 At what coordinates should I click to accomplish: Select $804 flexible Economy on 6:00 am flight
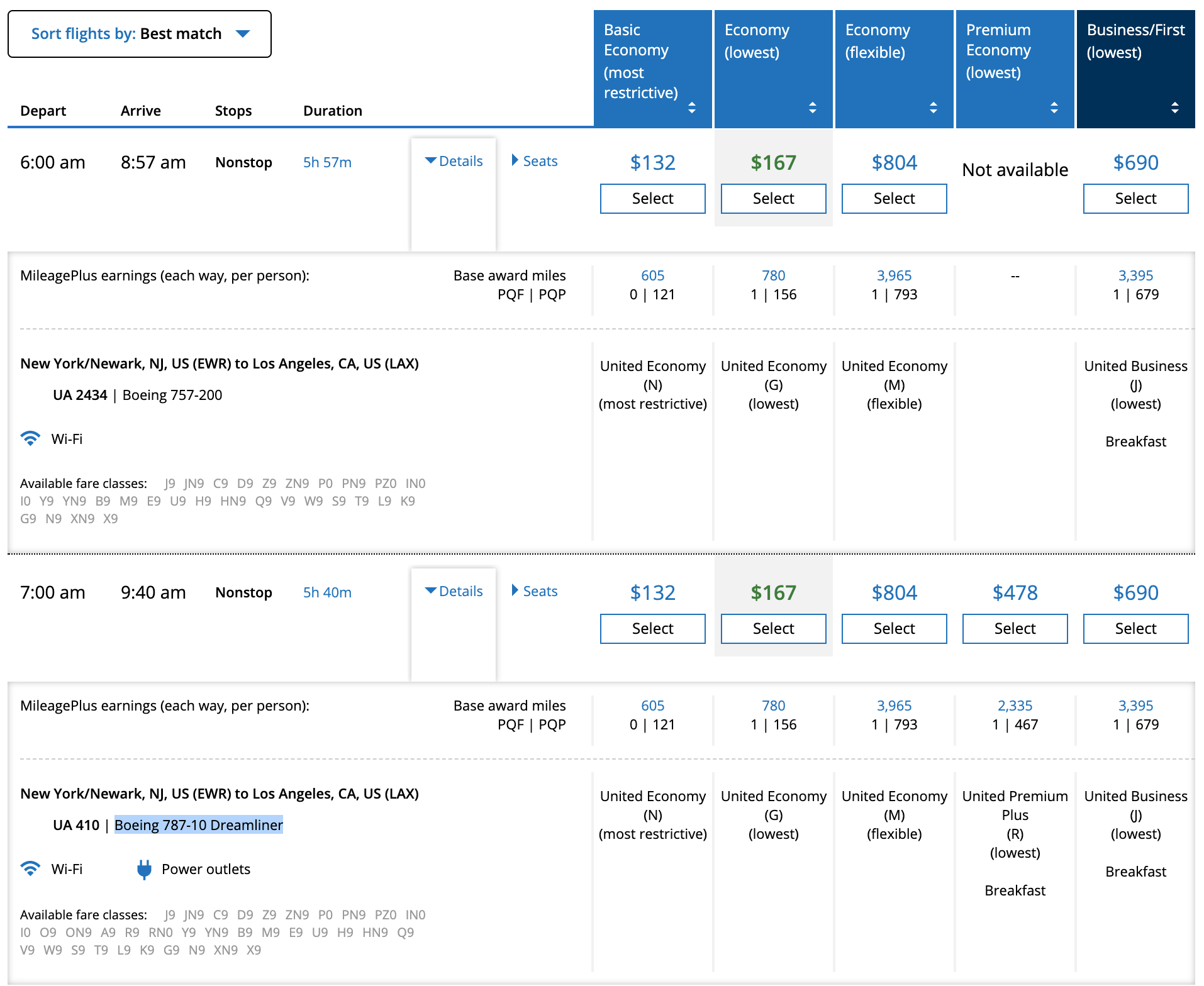click(895, 199)
